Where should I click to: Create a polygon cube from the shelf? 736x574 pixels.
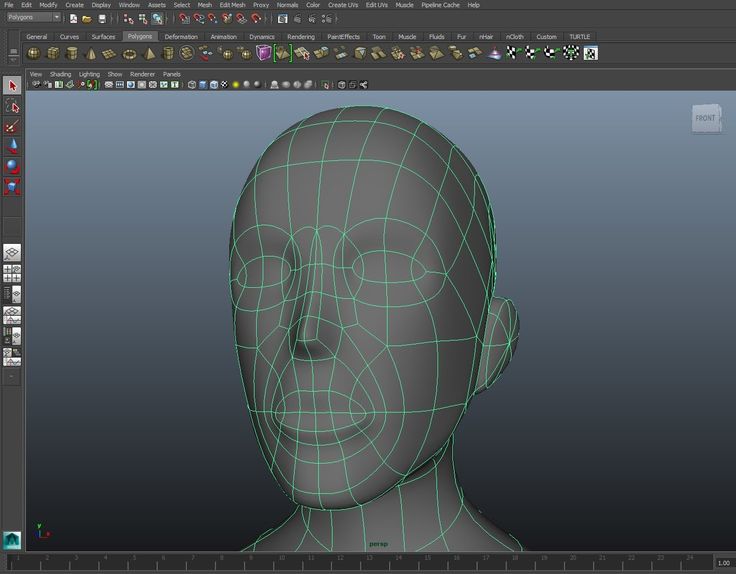pyautogui.click(x=53, y=53)
